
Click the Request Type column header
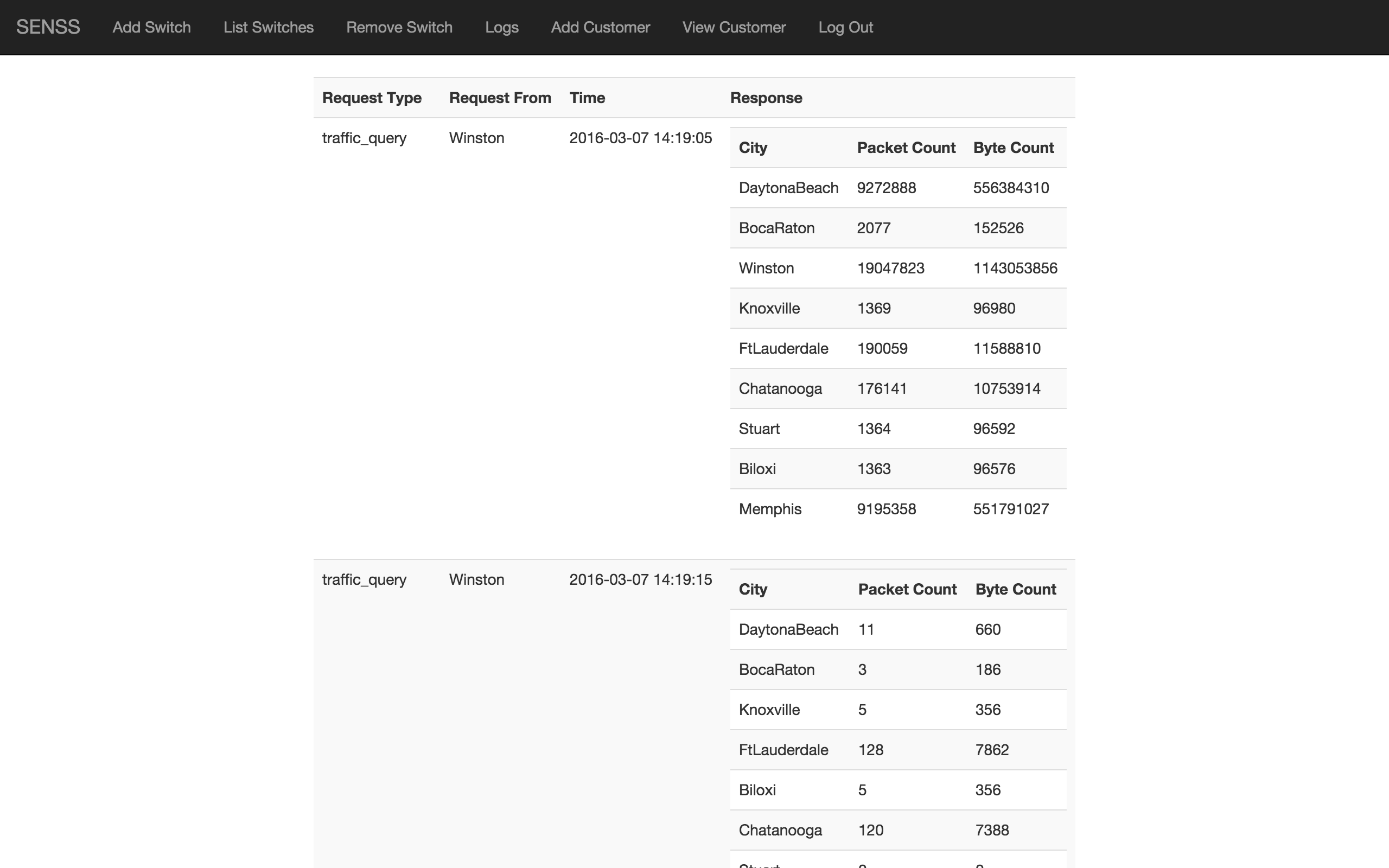pos(371,98)
